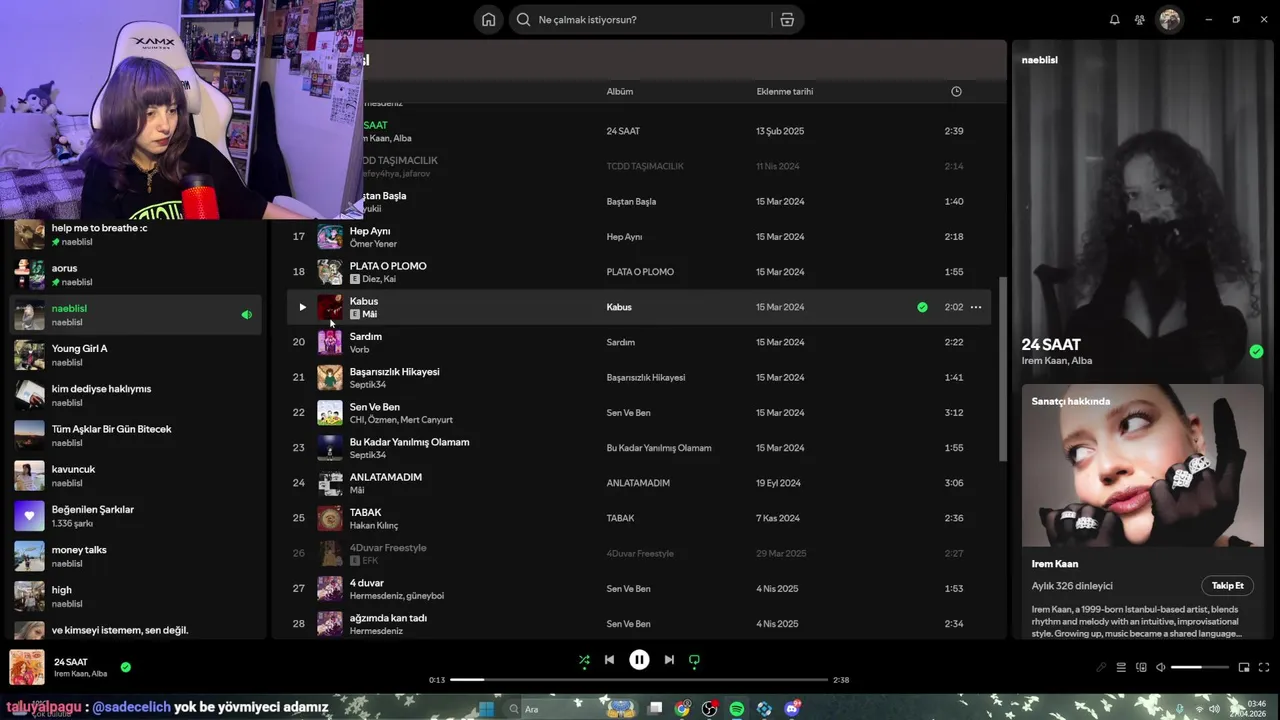Open OBS Studio from the taskbar
The height and width of the screenshot is (720, 1280).
point(709,709)
